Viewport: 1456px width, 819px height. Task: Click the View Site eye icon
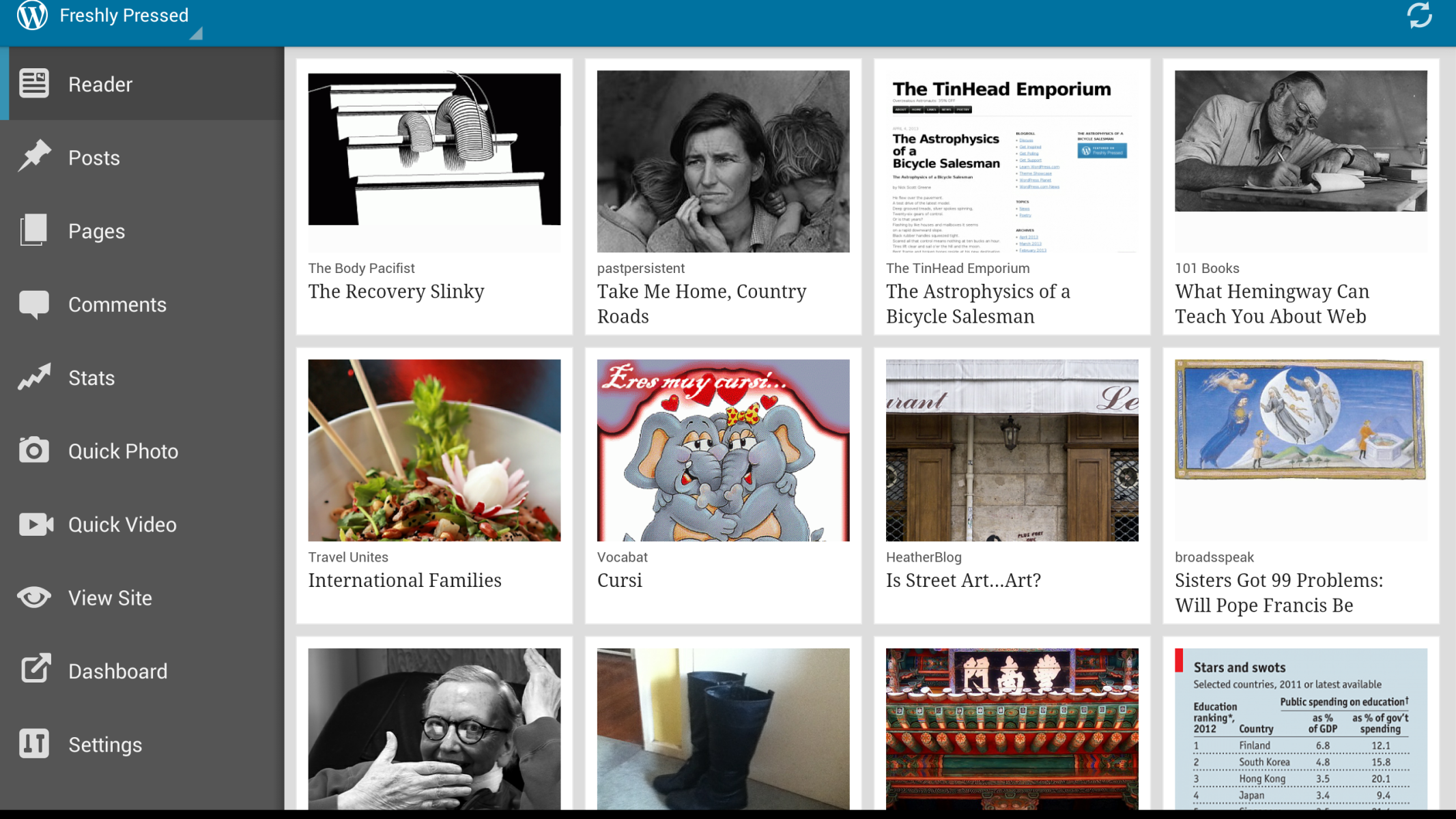click(34, 597)
